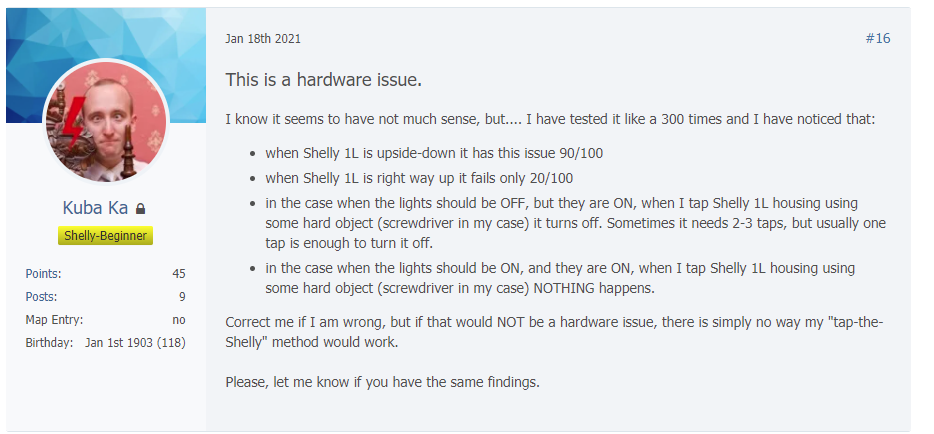The height and width of the screenshot is (434, 934).
Task: Open the #16 post permalink
Action: click(877, 39)
